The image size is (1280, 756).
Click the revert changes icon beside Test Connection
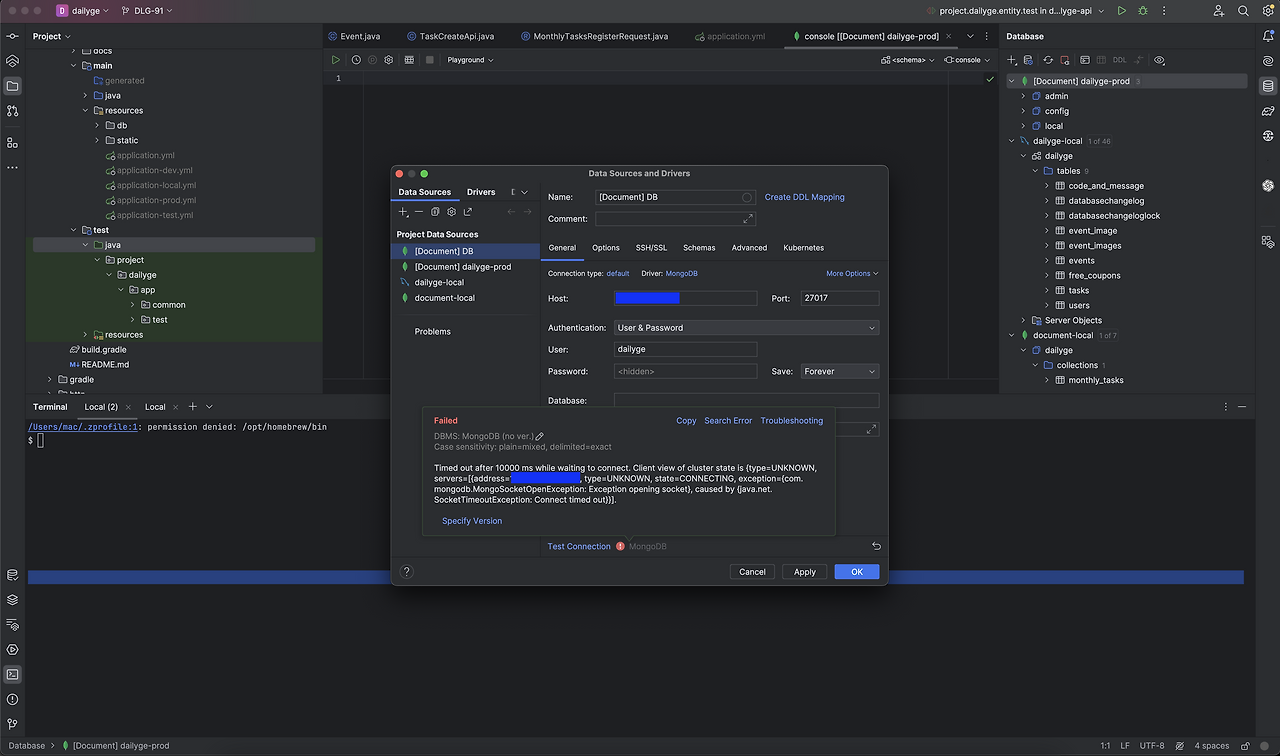[x=876, y=546]
